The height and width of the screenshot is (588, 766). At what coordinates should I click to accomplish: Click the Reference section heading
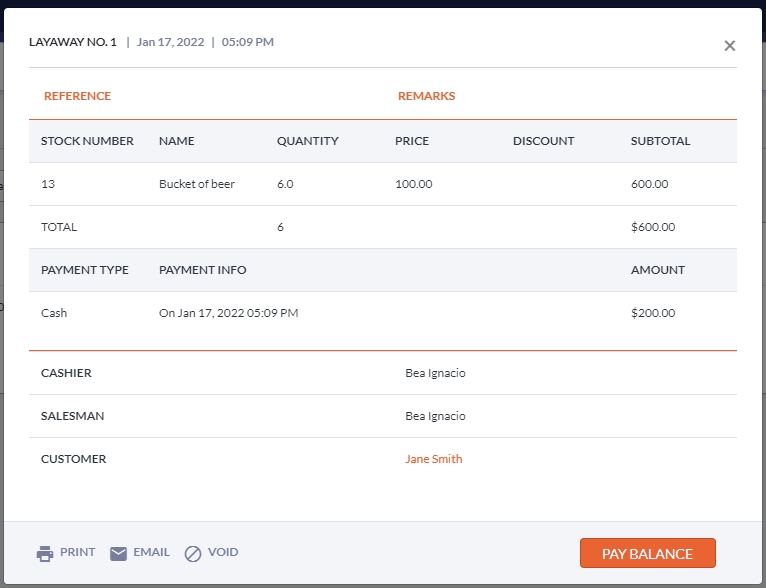tap(77, 96)
